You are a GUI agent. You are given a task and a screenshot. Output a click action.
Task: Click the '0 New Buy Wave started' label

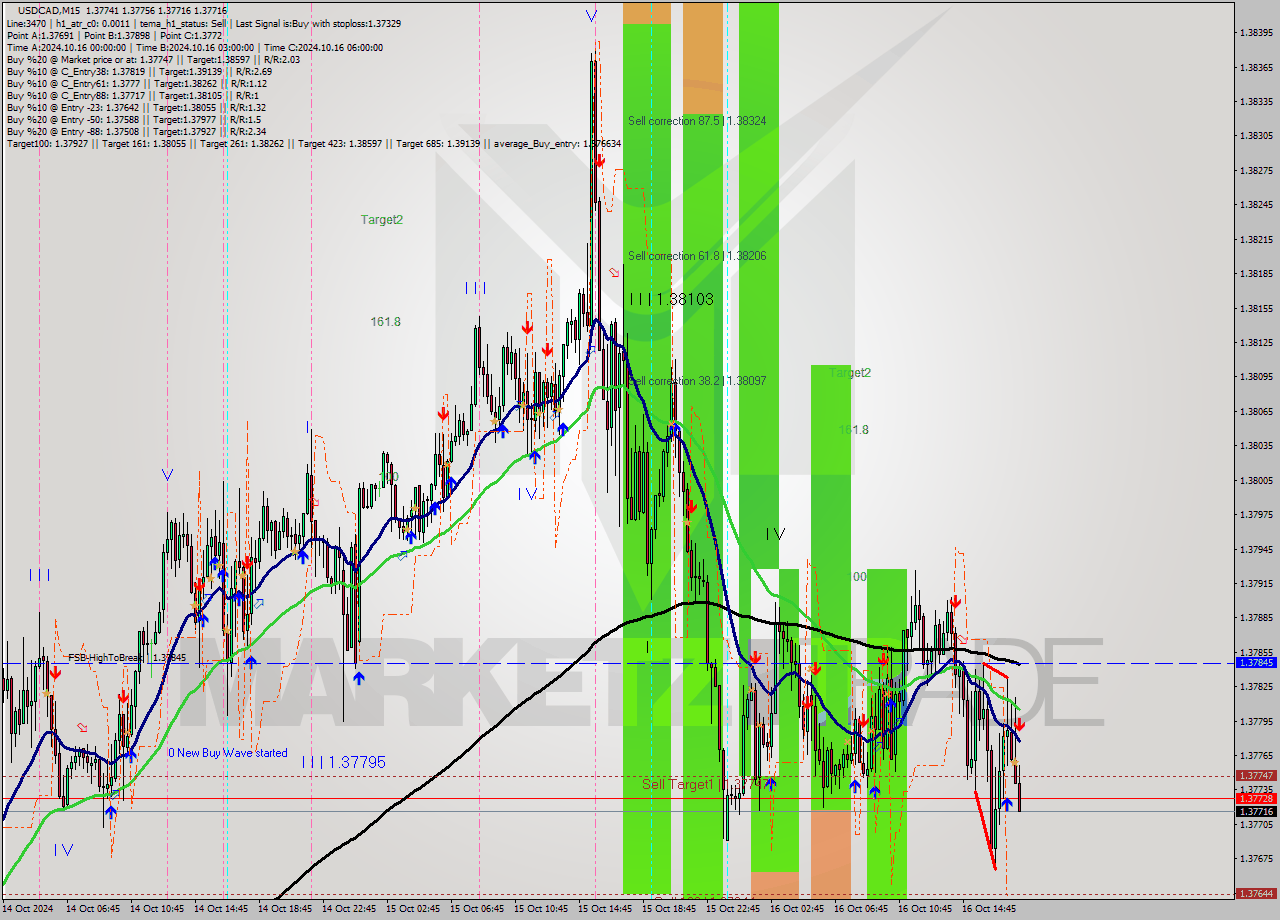tap(227, 753)
